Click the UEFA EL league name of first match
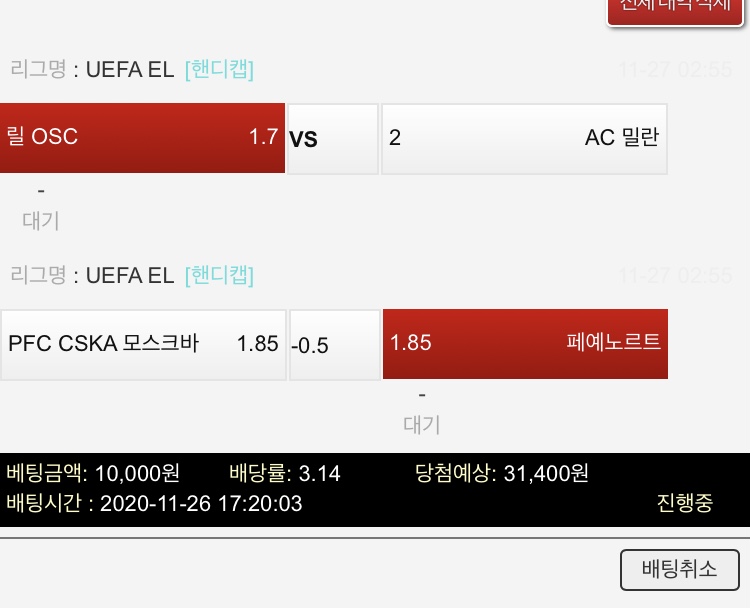 (130, 70)
